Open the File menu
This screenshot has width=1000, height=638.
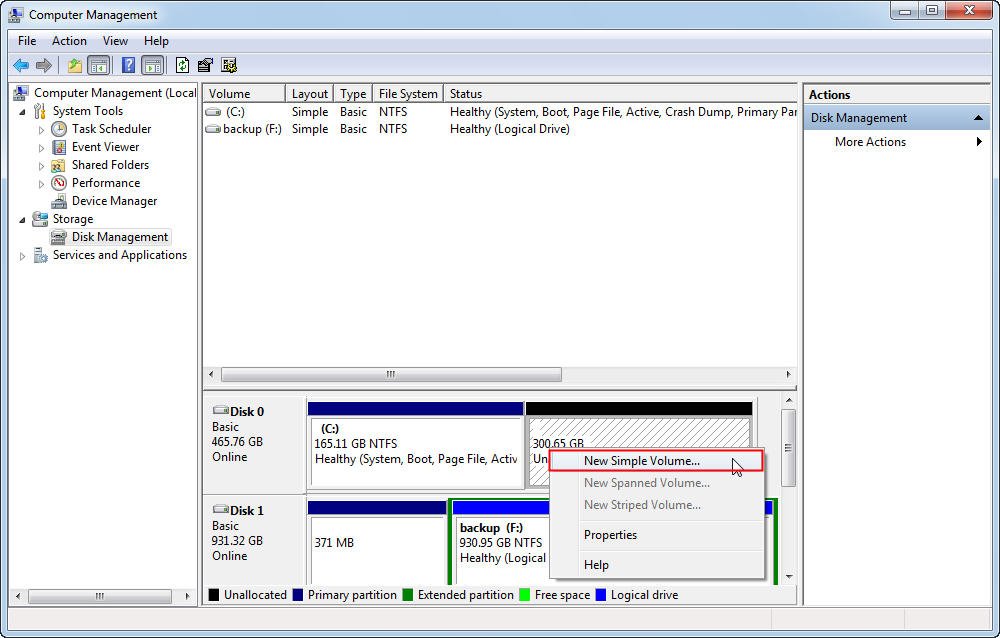point(27,41)
